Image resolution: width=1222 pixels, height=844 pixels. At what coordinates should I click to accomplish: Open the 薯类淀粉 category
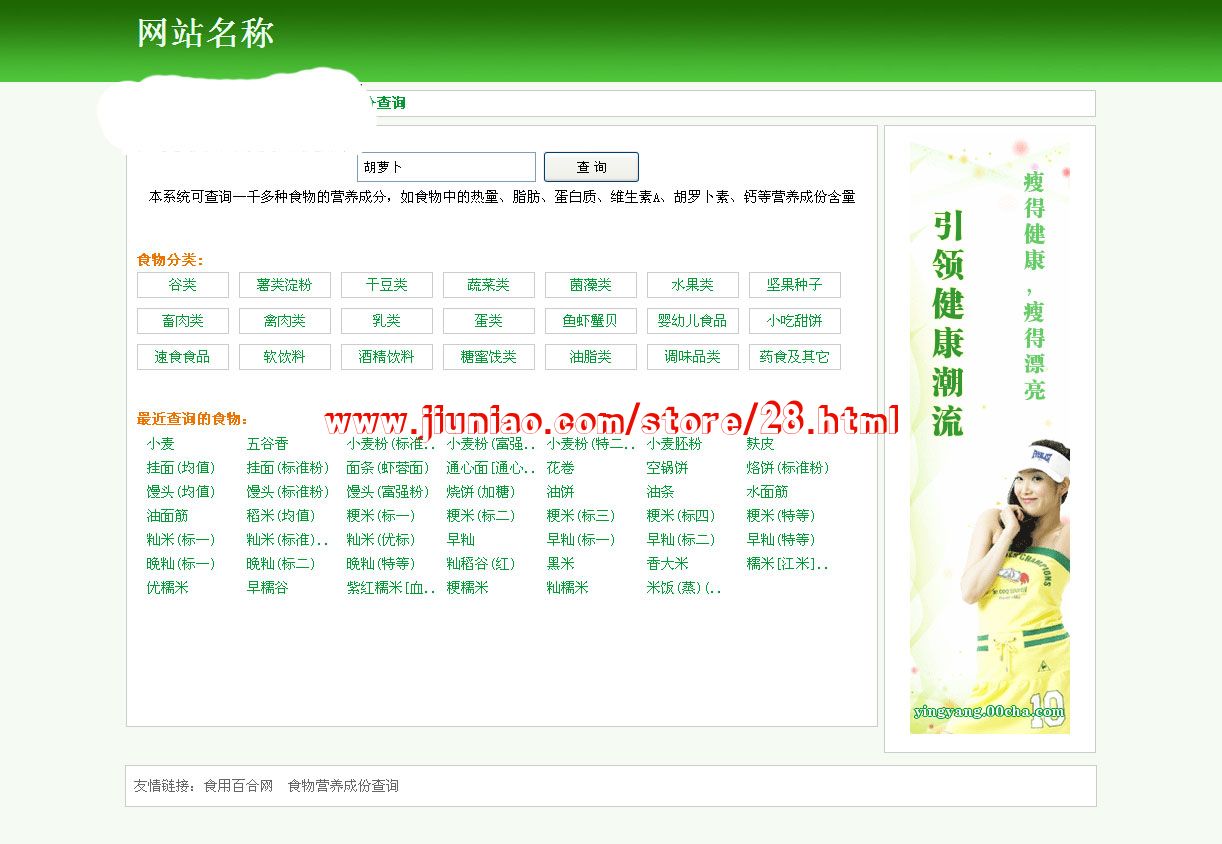285,285
